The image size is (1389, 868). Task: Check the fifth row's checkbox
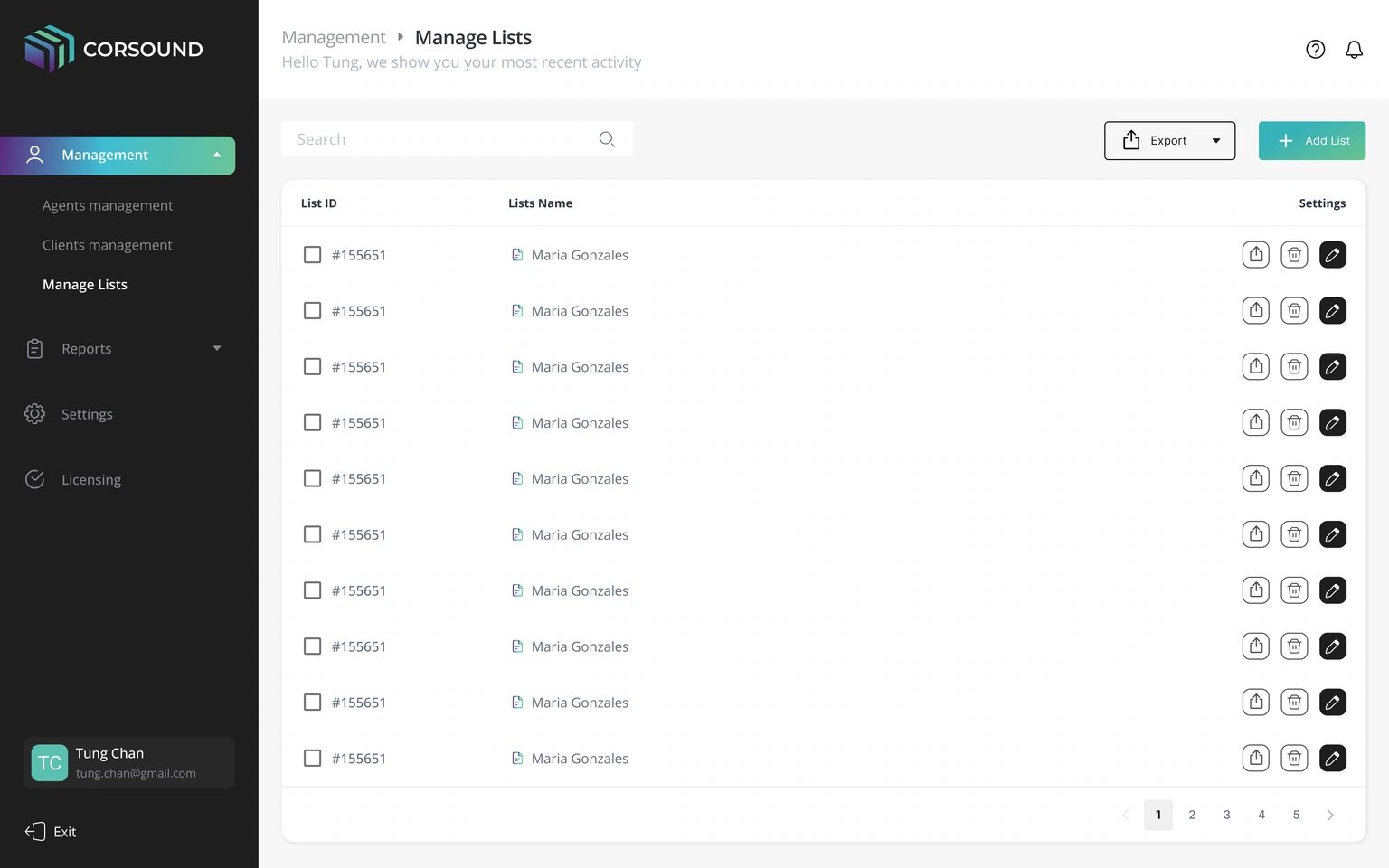pyautogui.click(x=312, y=478)
